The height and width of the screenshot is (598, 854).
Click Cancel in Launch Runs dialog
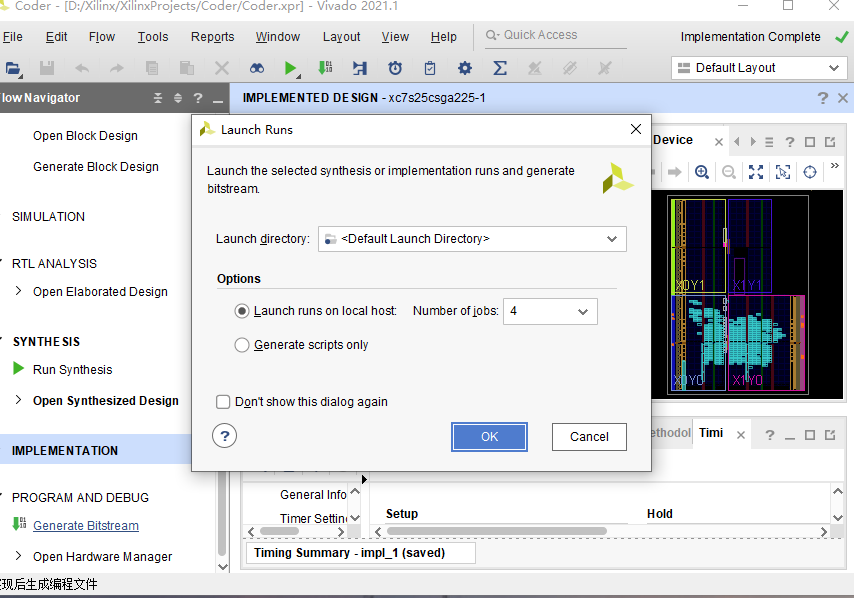tap(589, 437)
